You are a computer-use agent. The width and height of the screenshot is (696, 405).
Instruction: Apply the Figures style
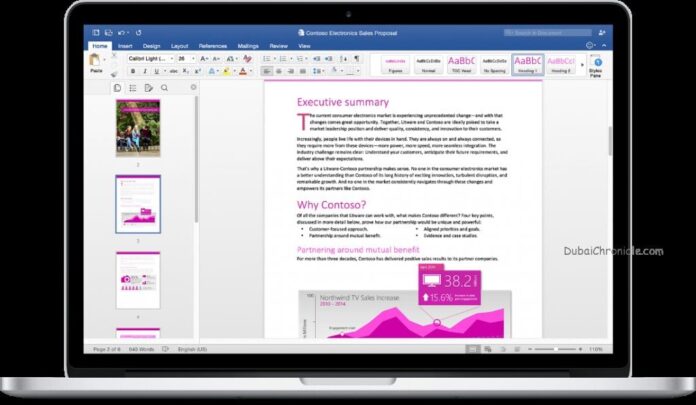[395, 65]
